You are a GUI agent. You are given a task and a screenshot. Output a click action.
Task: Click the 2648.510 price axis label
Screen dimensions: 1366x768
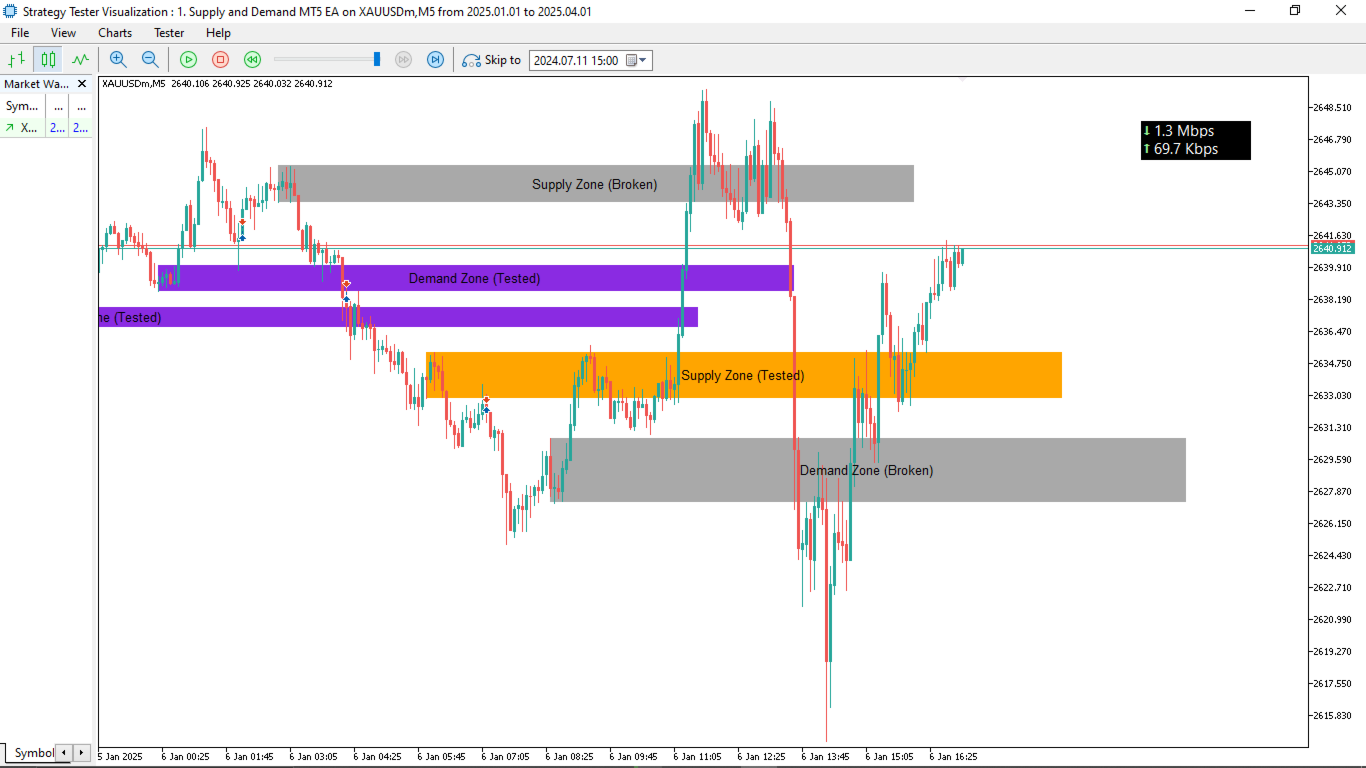click(1331, 107)
